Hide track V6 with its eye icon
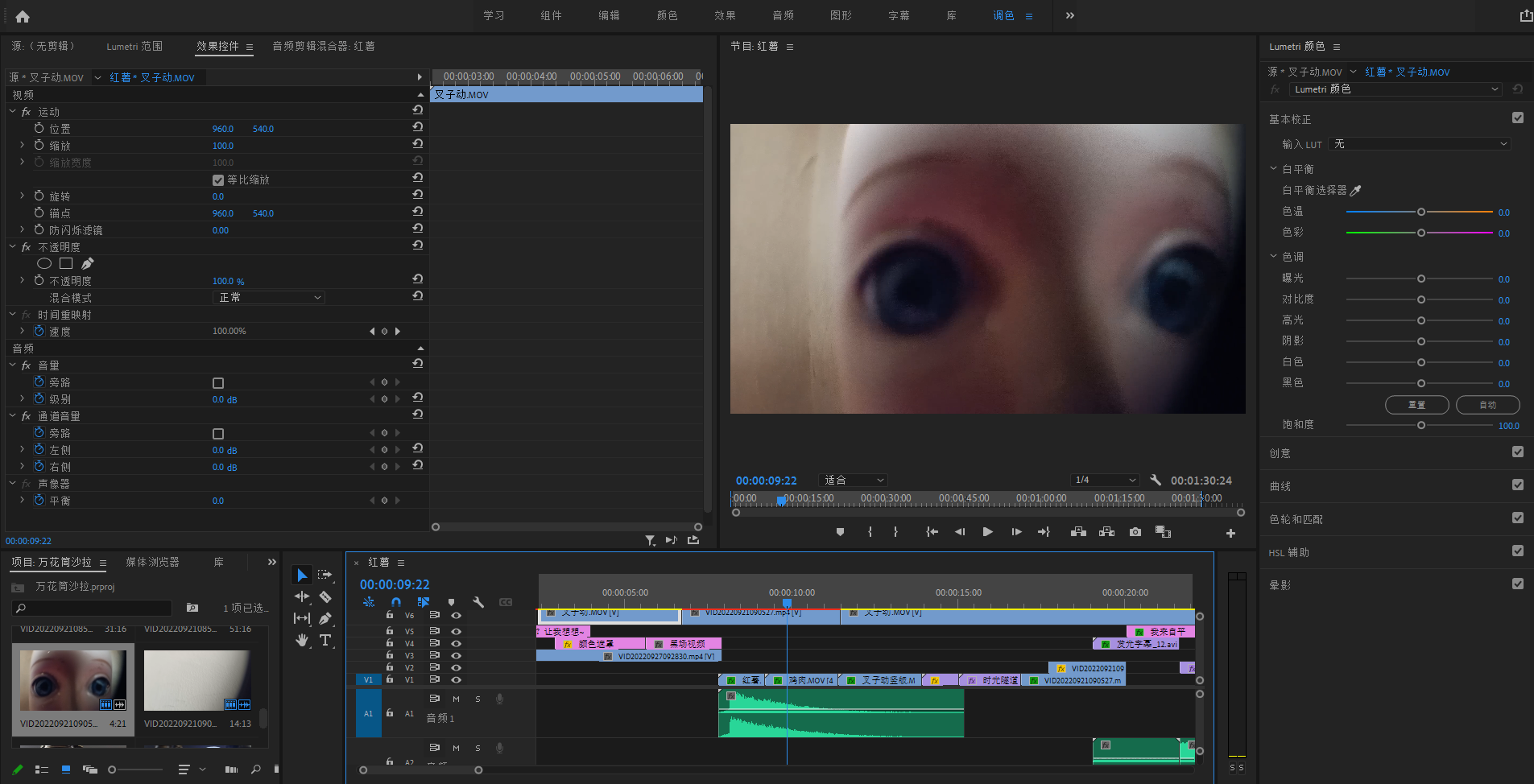 point(456,615)
